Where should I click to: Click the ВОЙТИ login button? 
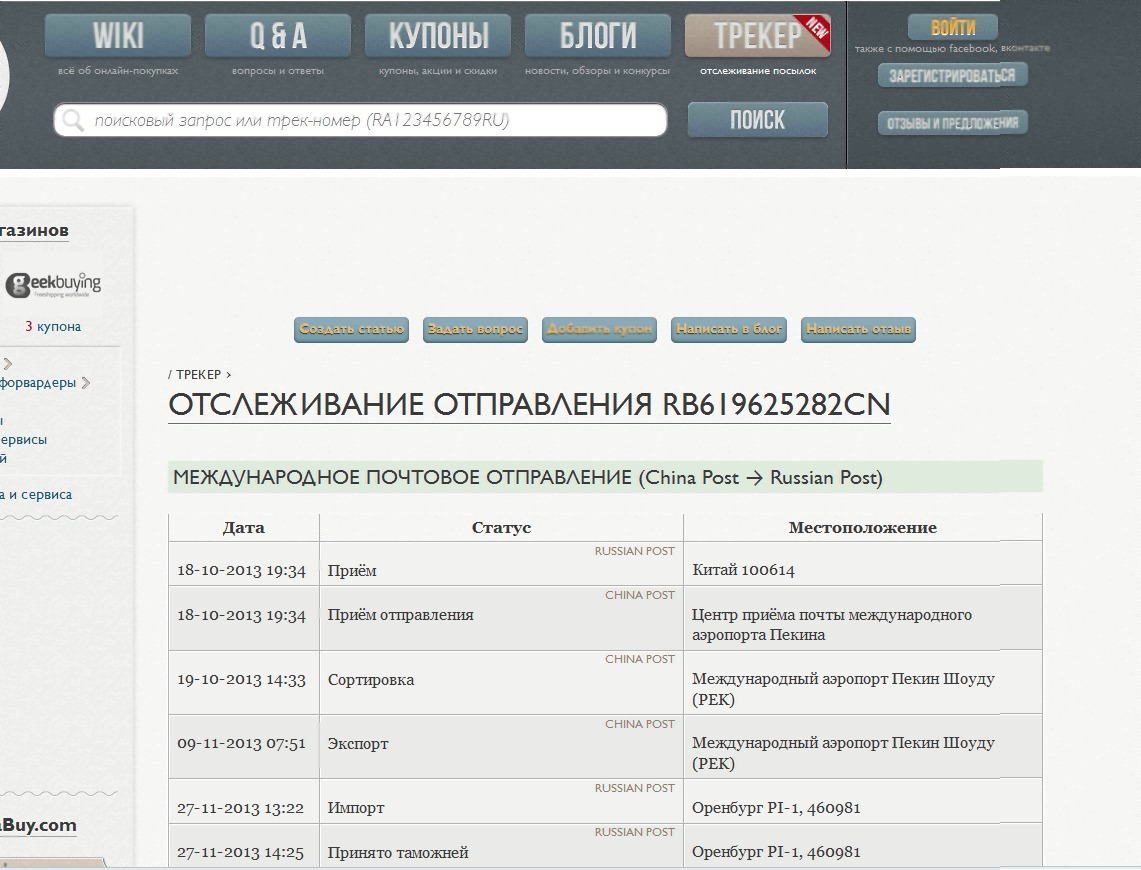pyautogui.click(x=952, y=28)
